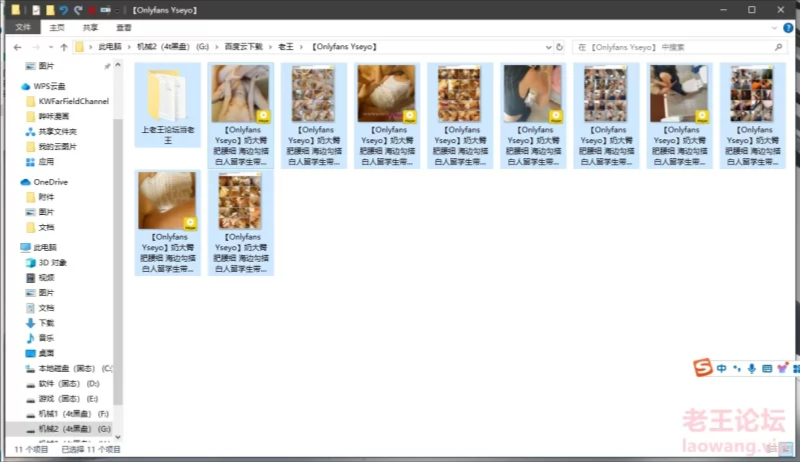Click the 已选择 11 个项目 status text
The height and width of the screenshot is (462, 800).
click(91, 449)
